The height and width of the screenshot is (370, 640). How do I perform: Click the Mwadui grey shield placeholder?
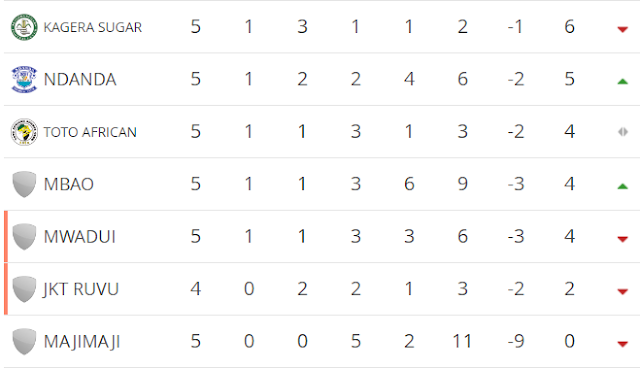pyautogui.click(x=24, y=237)
